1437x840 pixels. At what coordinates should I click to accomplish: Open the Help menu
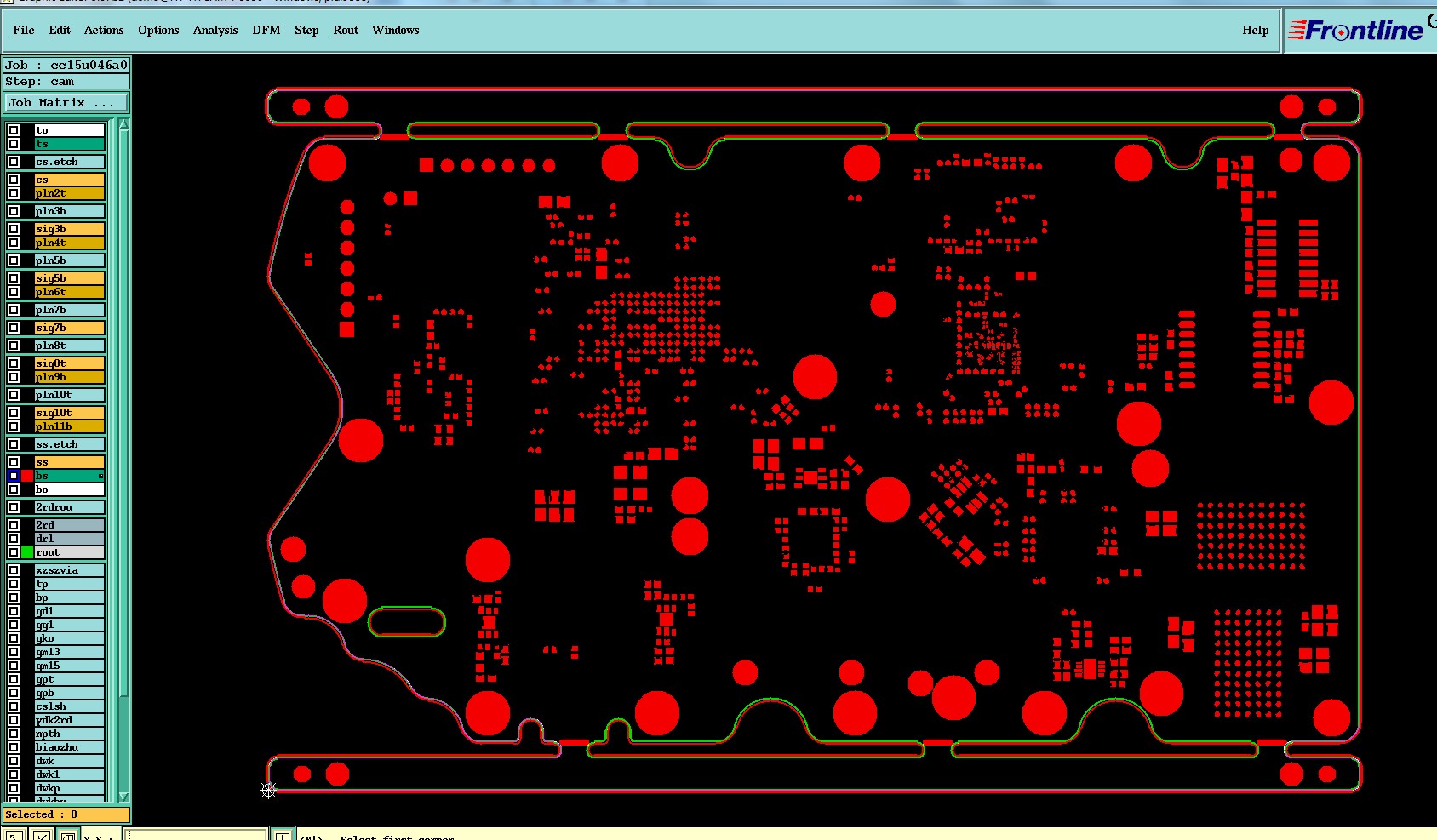1255,31
